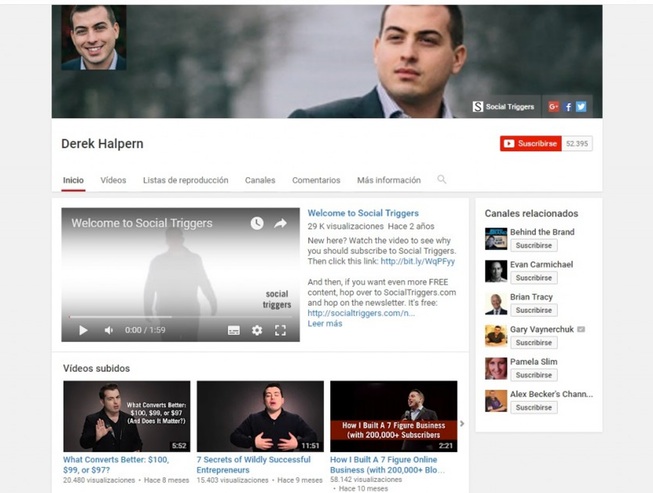This screenshot has height=493, width=653.
Task: Click Gary Vaynerchuk channel avatar
Action: click(x=496, y=336)
